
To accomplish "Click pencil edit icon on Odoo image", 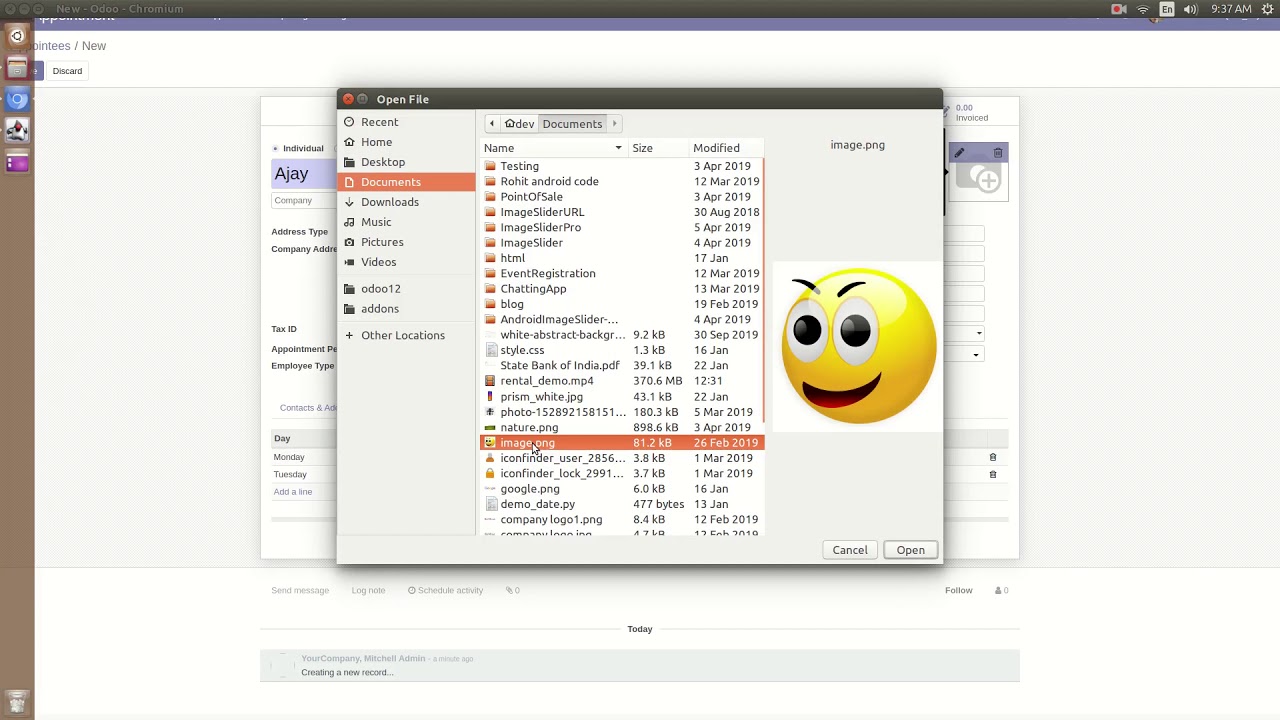I will coord(959,153).
